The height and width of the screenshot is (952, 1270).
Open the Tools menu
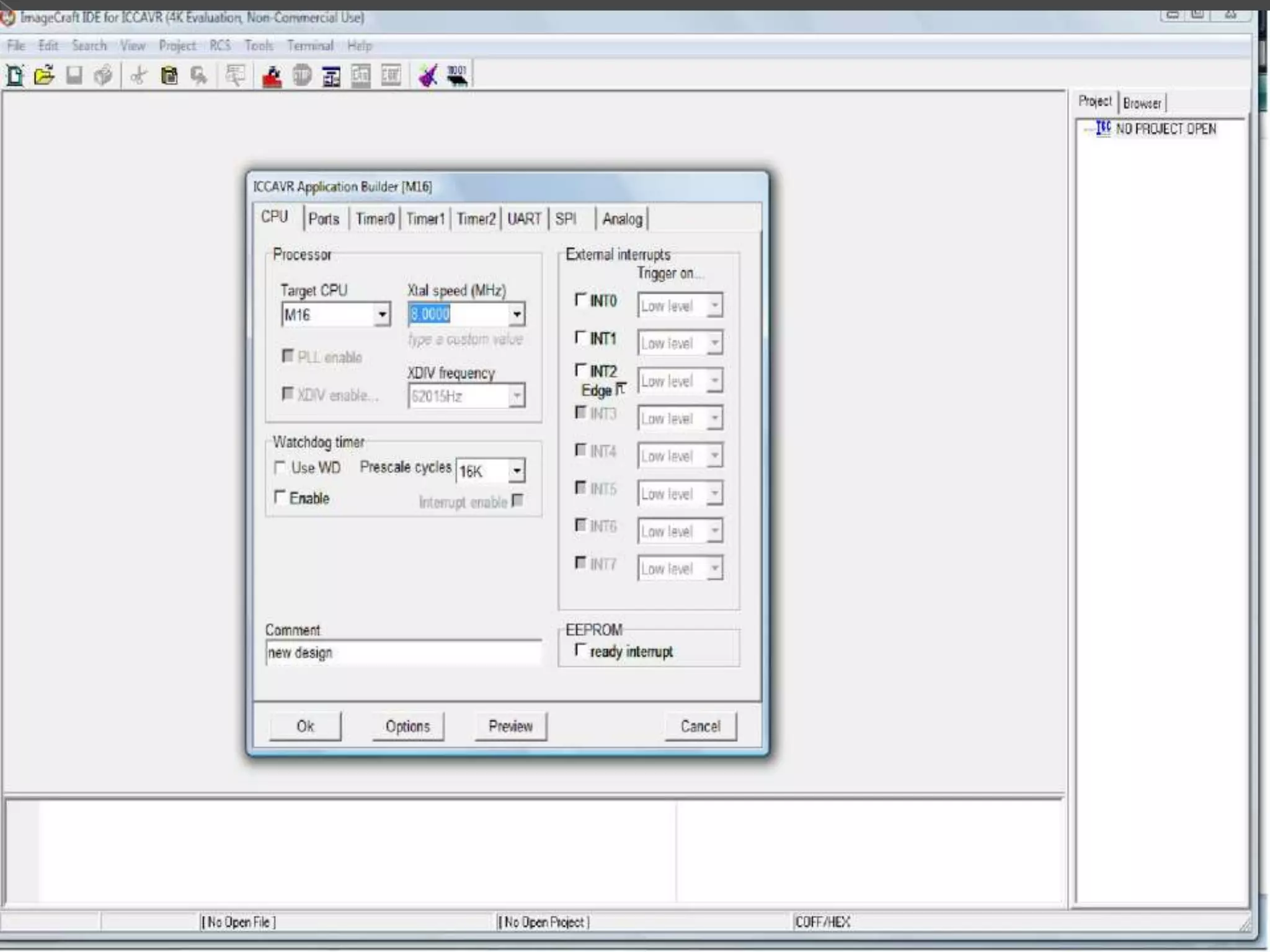tap(259, 46)
